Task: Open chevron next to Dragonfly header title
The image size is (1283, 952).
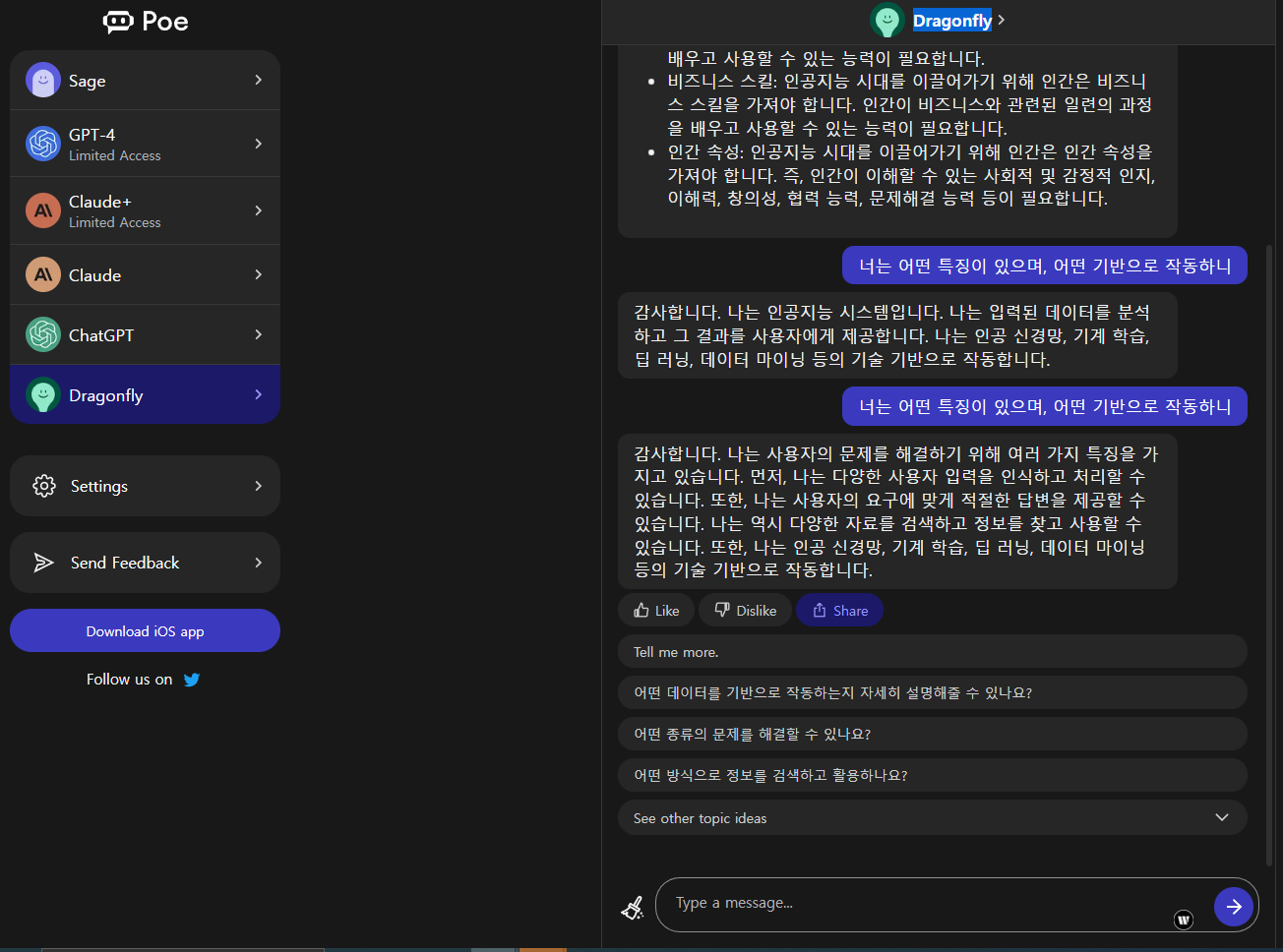Action: coord(1002,20)
